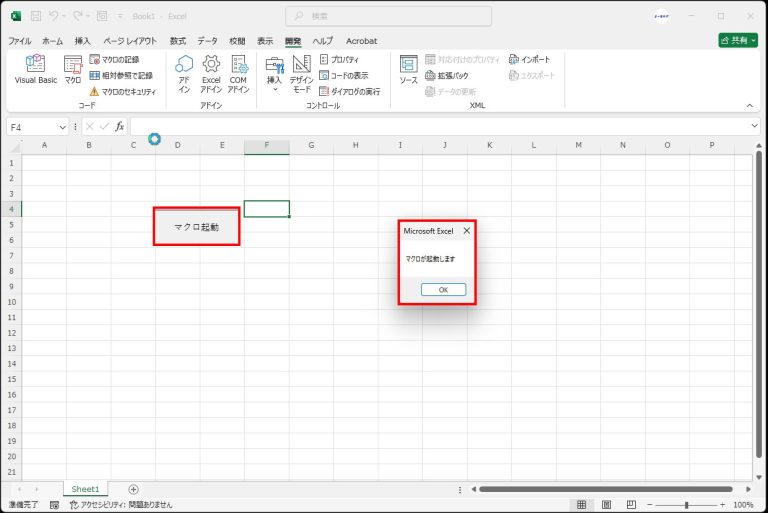Viewport: 768px width, 513px height.
Task: Adjust the zoom slider in status bar
Action: tap(686, 505)
